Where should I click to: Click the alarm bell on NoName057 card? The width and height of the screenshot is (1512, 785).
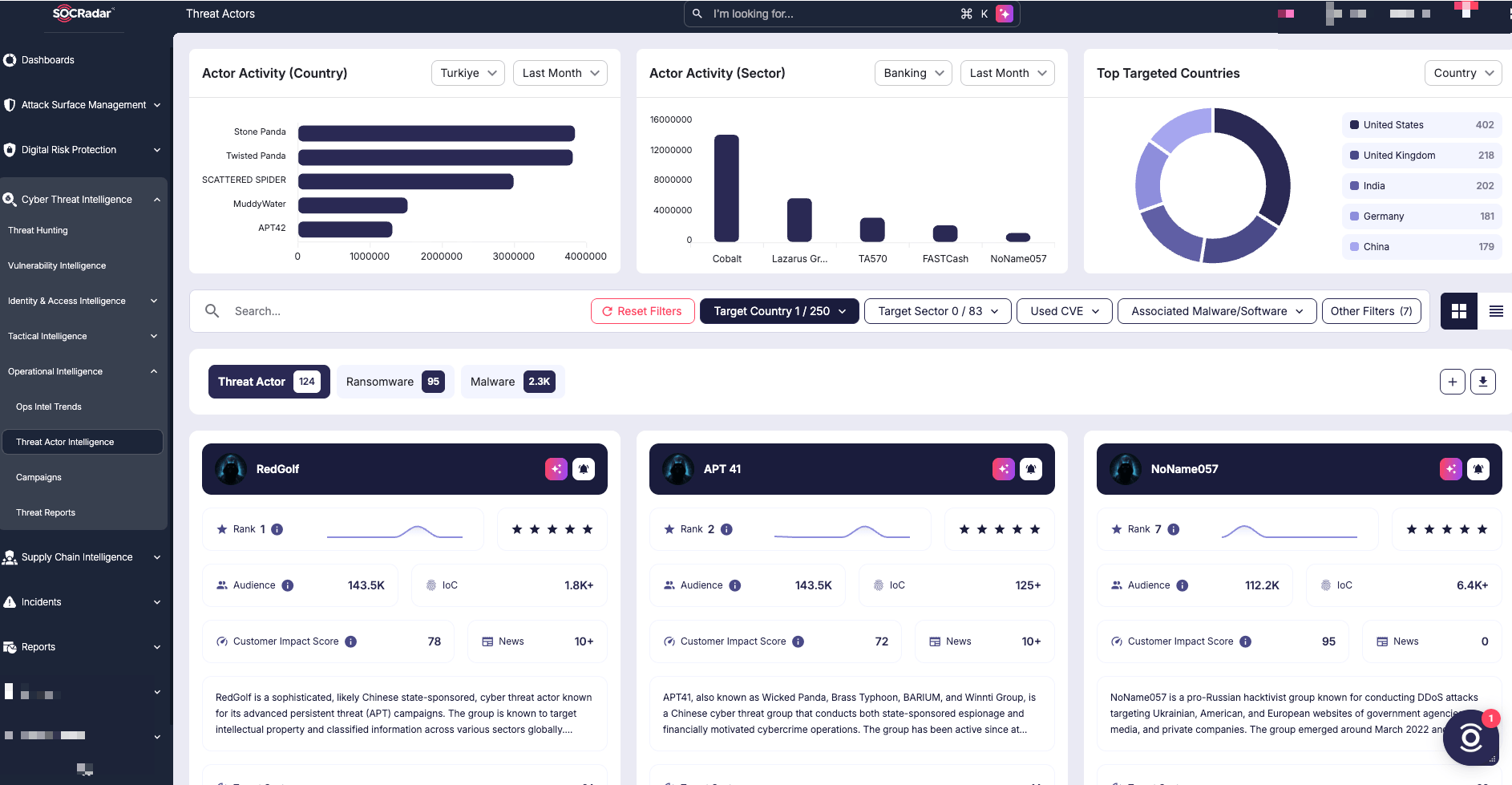(1478, 469)
